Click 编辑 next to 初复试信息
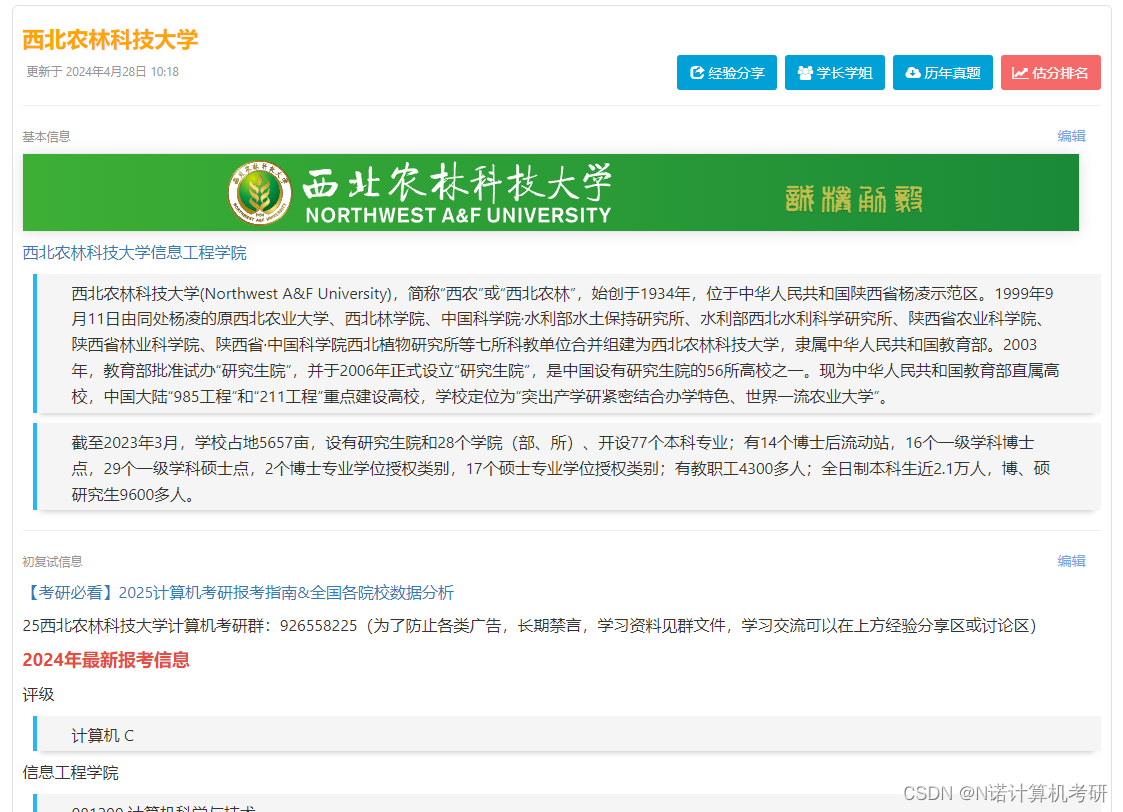1123x812 pixels. [x=1071, y=561]
